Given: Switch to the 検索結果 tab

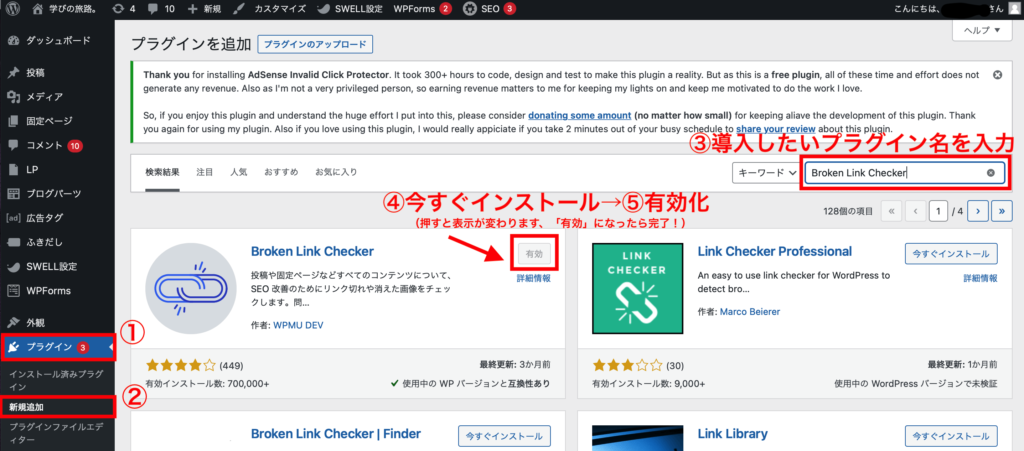Looking at the screenshot, I should tap(162, 172).
